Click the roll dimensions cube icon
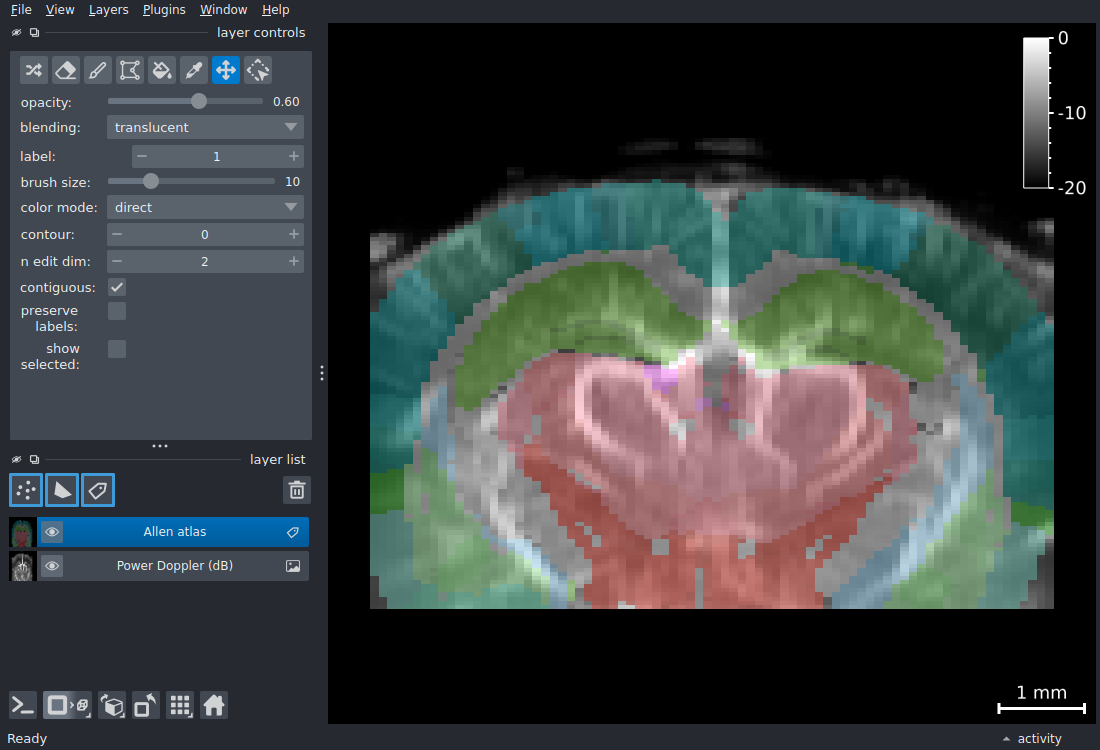This screenshot has height=750, width=1100. 112,705
